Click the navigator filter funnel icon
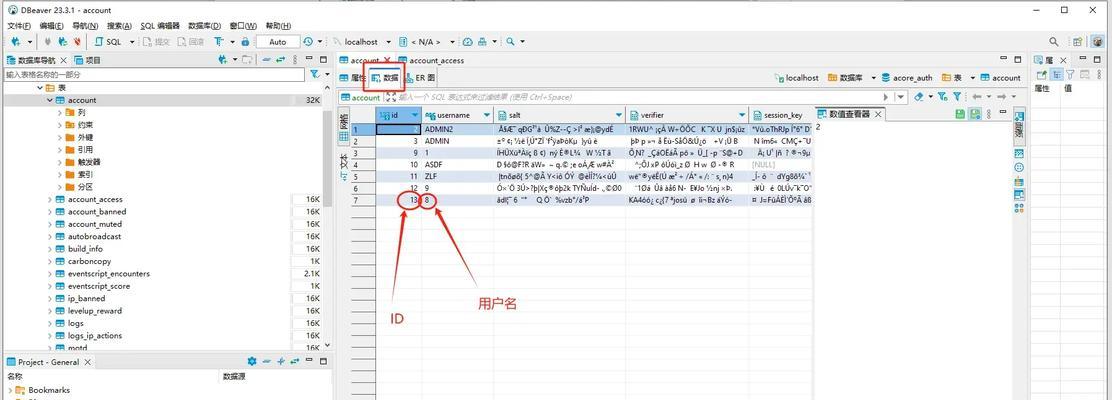Viewport: 1112px width, 400px height. pos(315,74)
